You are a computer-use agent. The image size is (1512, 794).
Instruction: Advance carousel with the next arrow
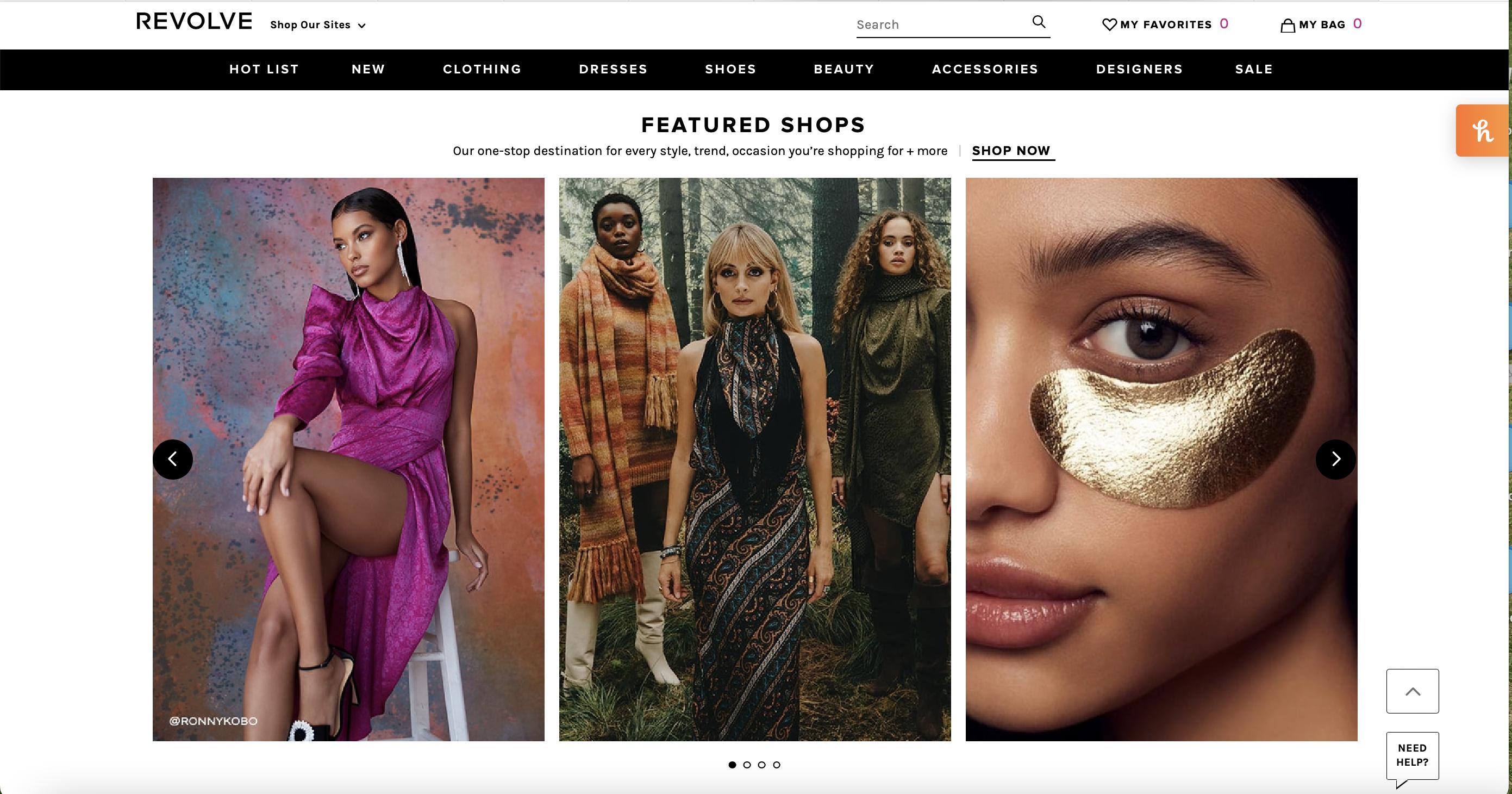tap(1336, 459)
